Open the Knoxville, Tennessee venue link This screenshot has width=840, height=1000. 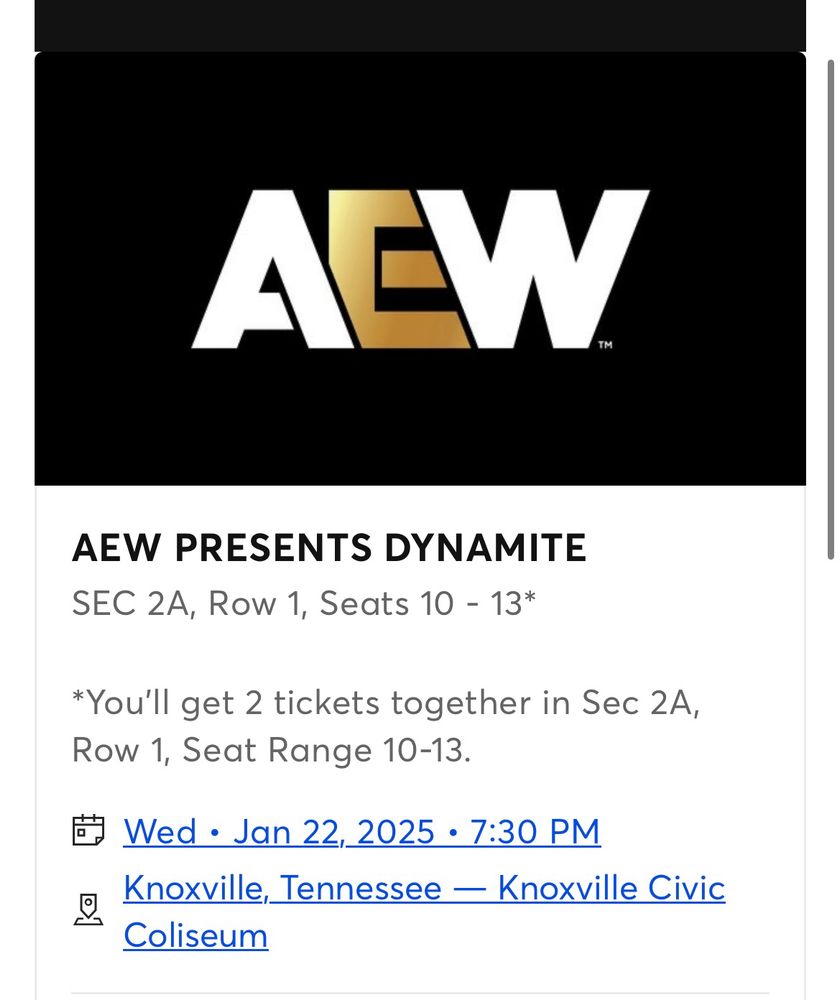pyautogui.click(x=424, y=911)
